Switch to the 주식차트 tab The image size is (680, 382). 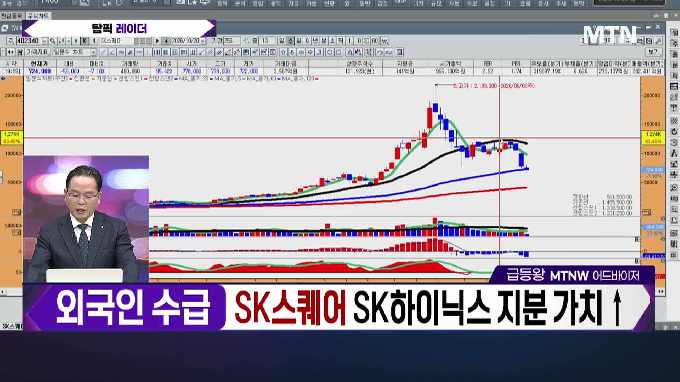(38, 16)
